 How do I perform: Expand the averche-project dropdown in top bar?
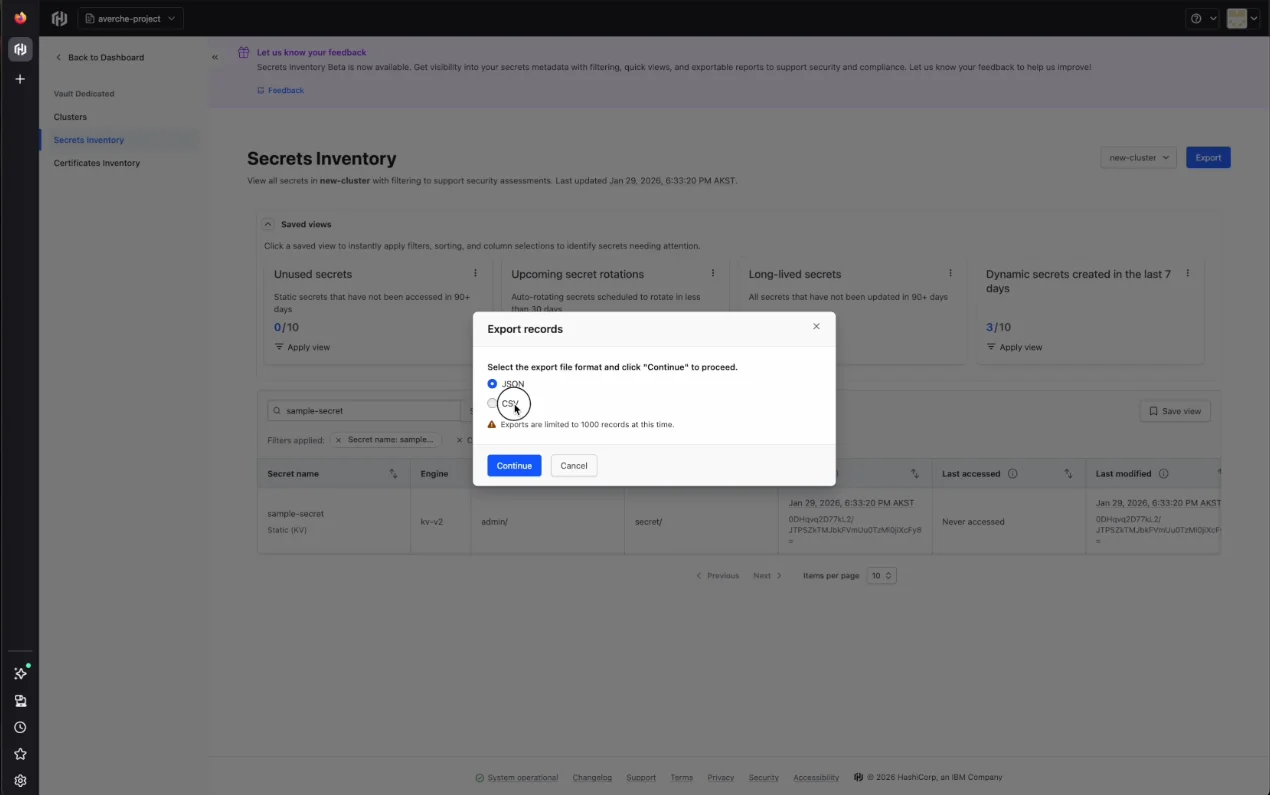point(130,17)
